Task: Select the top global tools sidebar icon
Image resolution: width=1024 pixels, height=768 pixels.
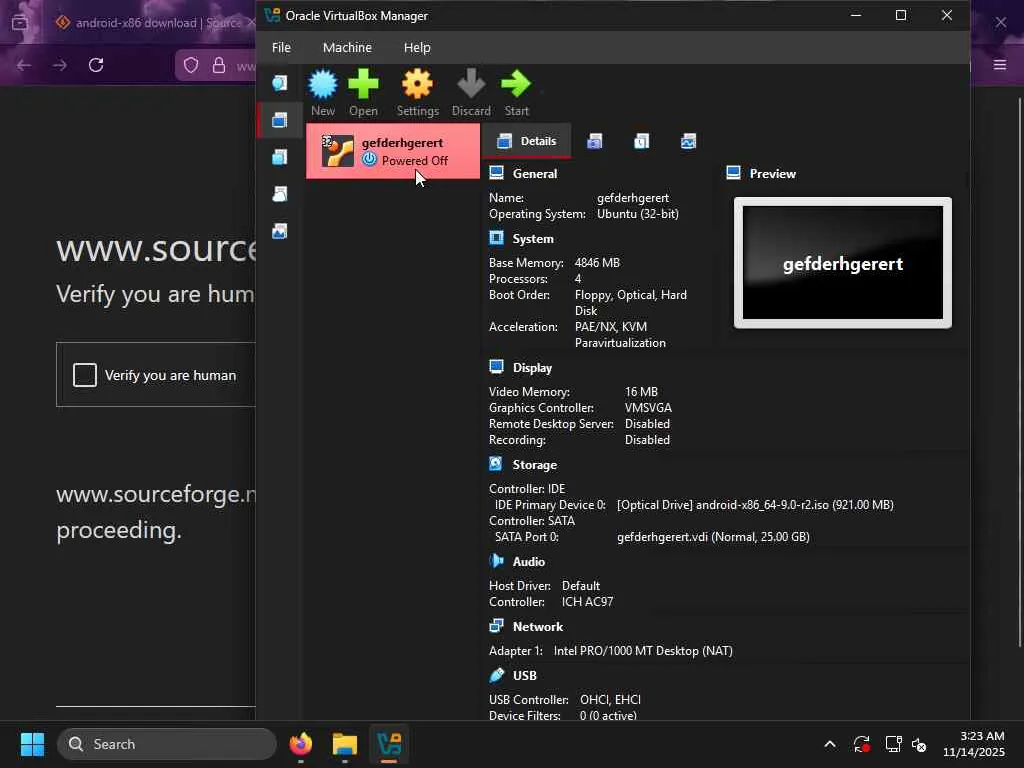Action: click(x=280, y=83)
